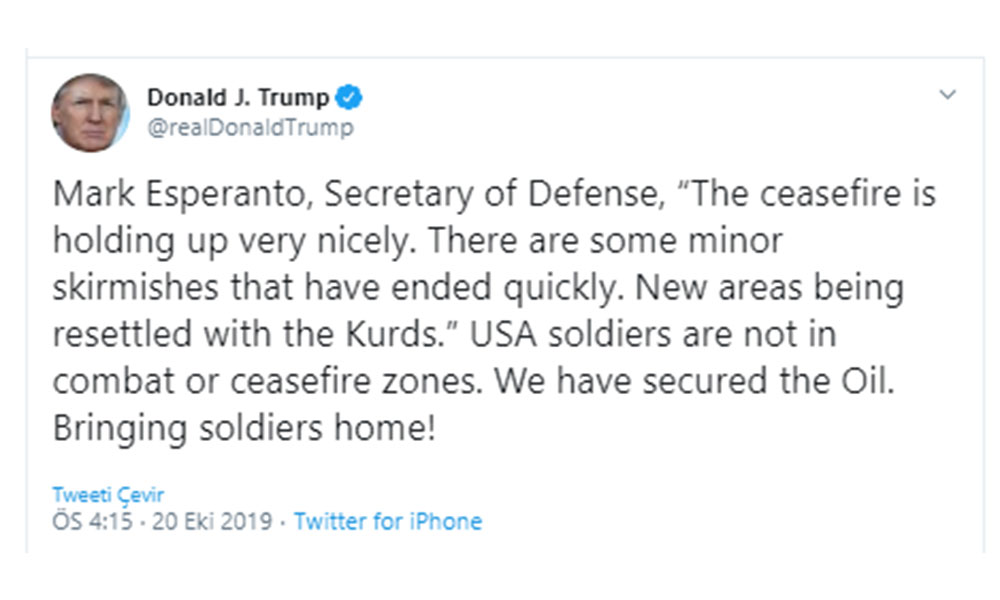Open the tweet options chevron menu
Screen dimensions: 1000x600
coord(948,95)
